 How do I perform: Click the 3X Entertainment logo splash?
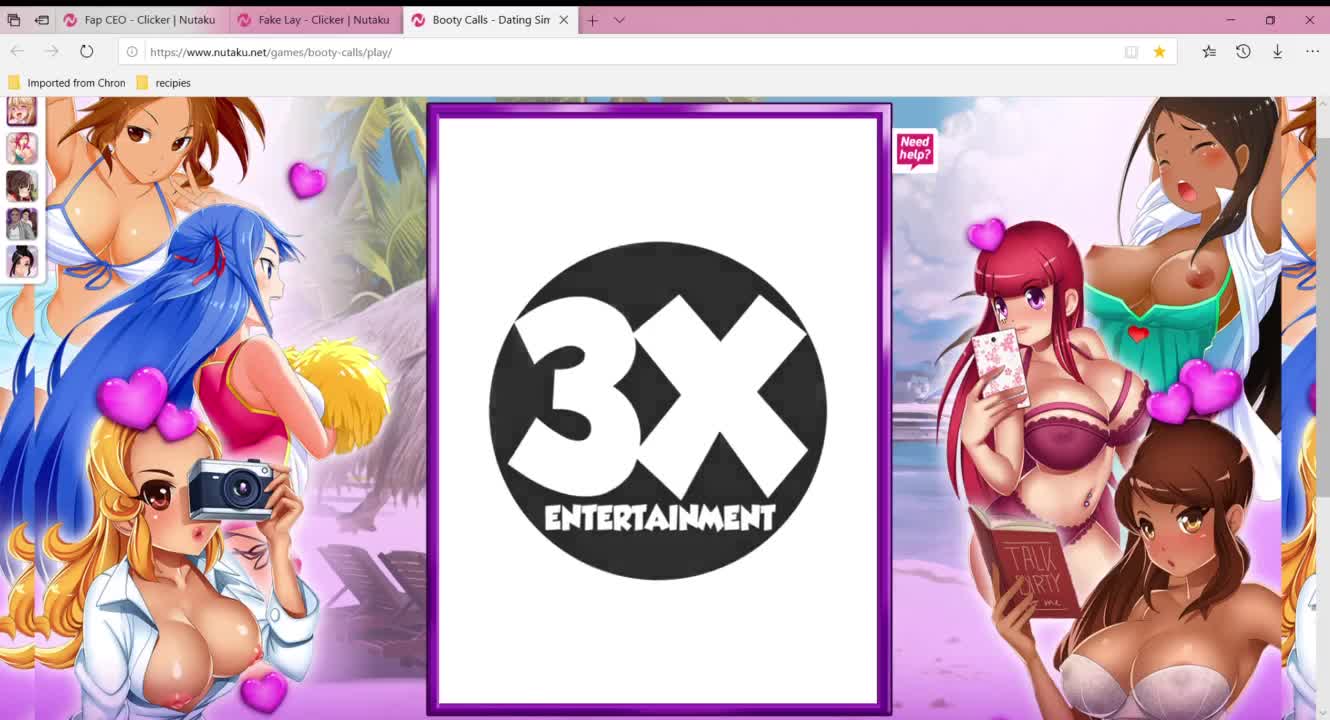click(658, 410)
